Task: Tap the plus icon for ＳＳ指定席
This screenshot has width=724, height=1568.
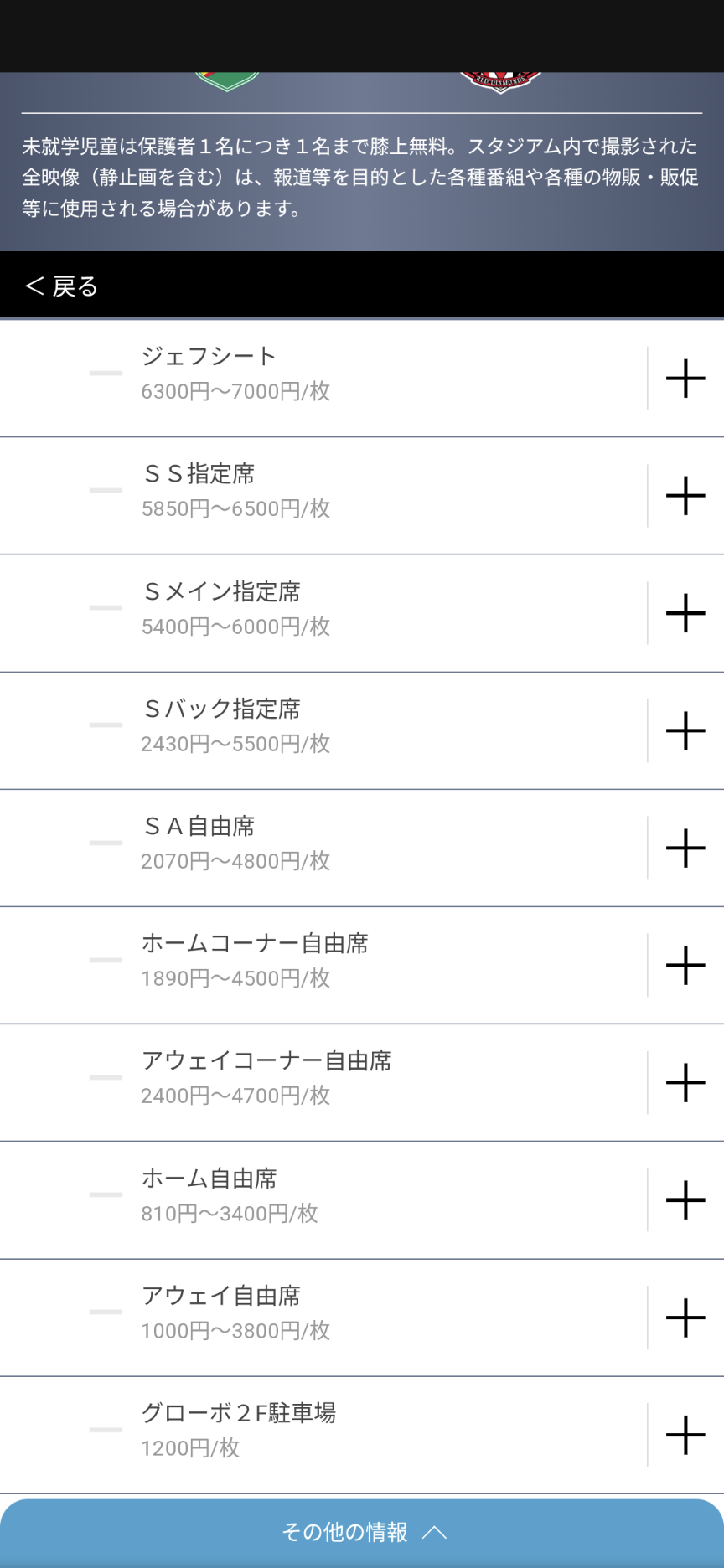Action: [x=685, y=496]
